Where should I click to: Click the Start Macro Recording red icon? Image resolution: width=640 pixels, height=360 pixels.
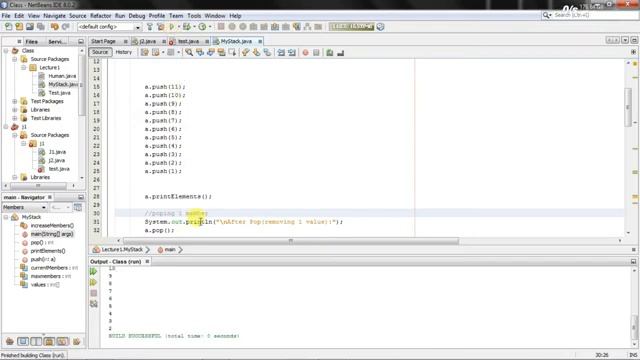(305, 53)
